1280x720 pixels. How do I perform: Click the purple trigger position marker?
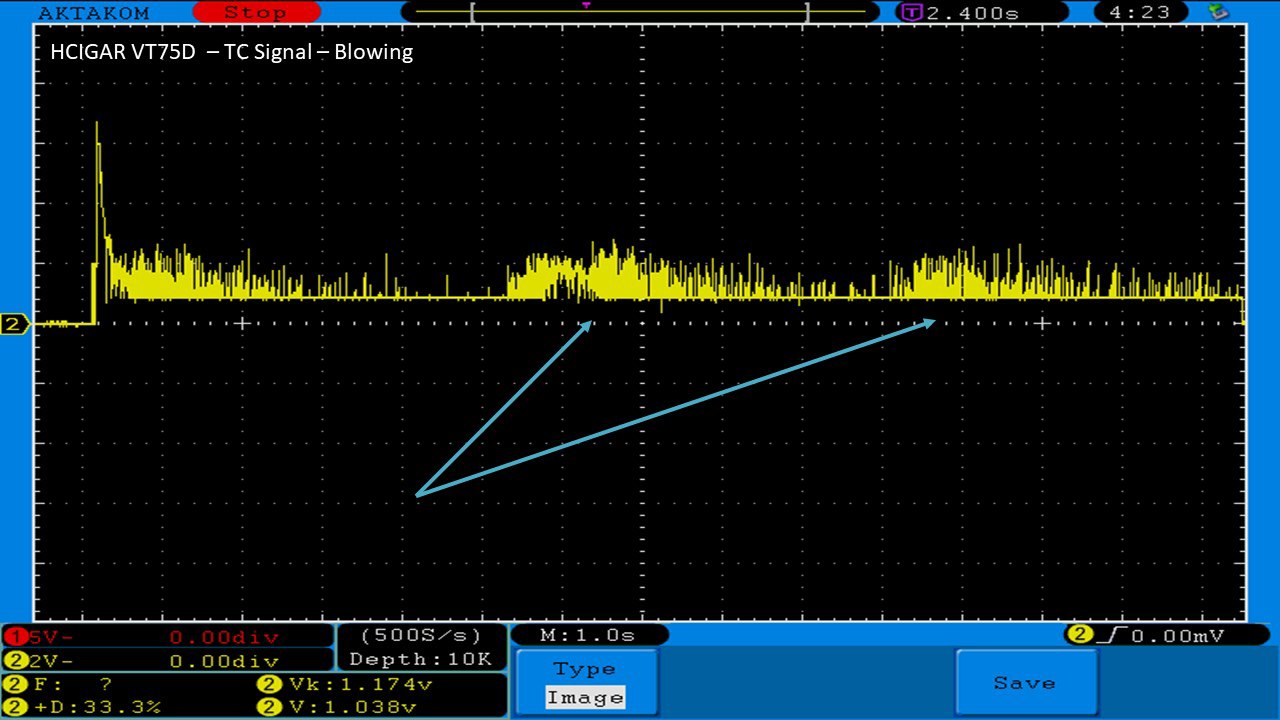(586, 5)
